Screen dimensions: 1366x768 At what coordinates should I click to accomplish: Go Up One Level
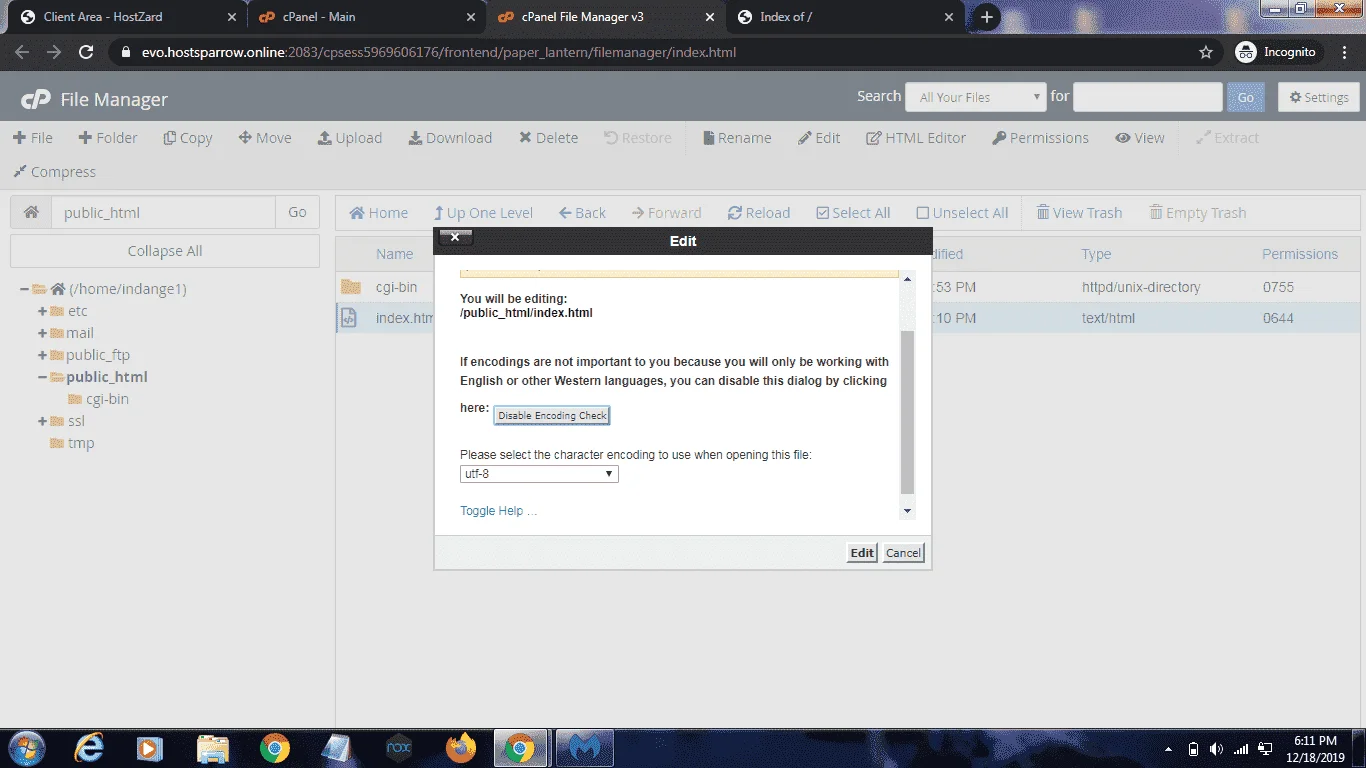[483, 213]
